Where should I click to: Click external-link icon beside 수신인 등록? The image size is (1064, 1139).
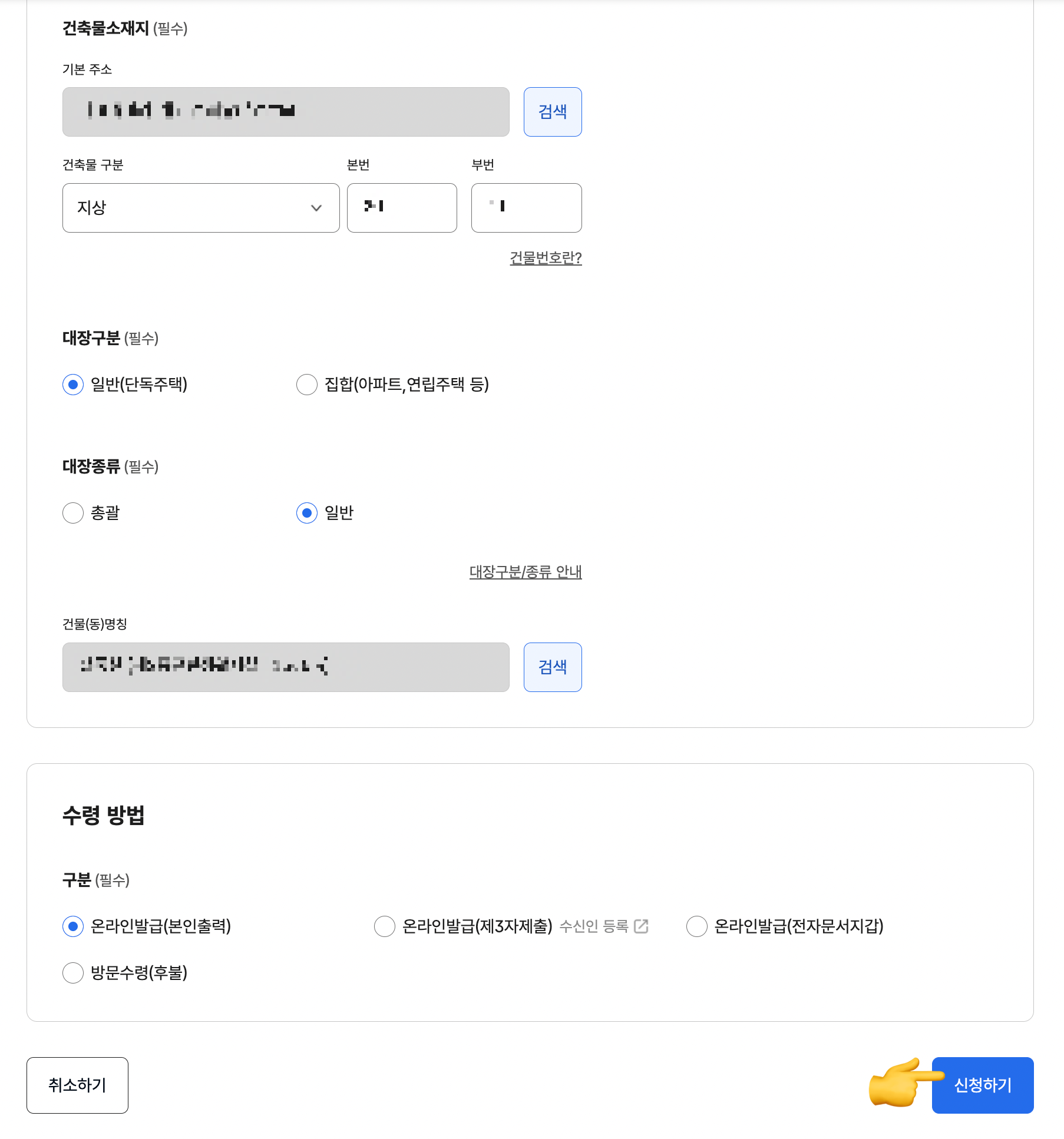641,926
